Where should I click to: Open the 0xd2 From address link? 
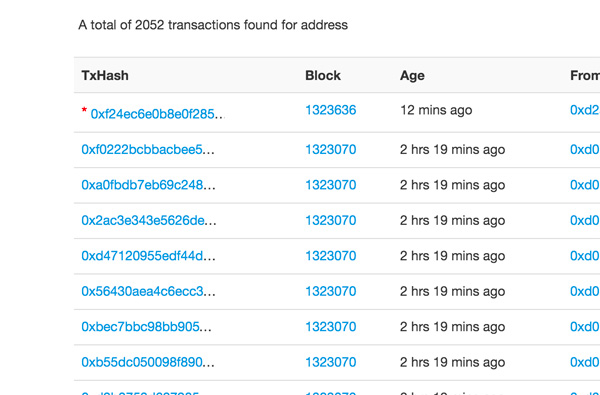pyautogui.click(x=585, y=110)
